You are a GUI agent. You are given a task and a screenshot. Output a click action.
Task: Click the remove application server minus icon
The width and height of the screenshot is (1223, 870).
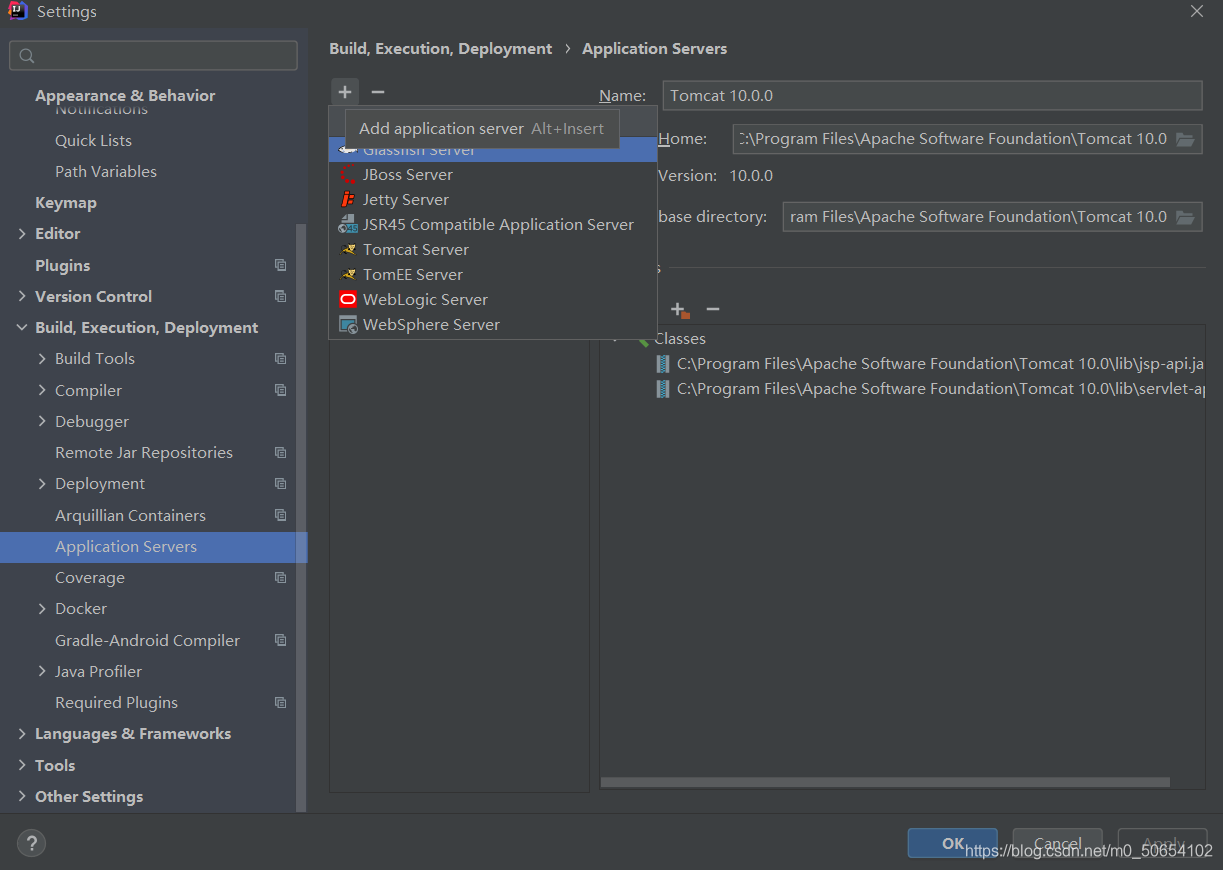(x=377, y=92)
